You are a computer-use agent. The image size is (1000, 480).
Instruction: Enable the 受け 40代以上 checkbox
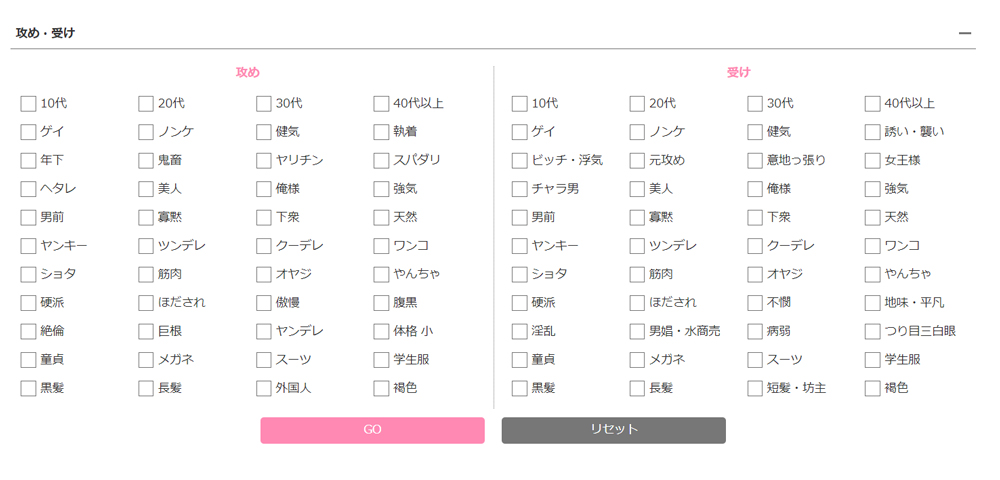873,103
